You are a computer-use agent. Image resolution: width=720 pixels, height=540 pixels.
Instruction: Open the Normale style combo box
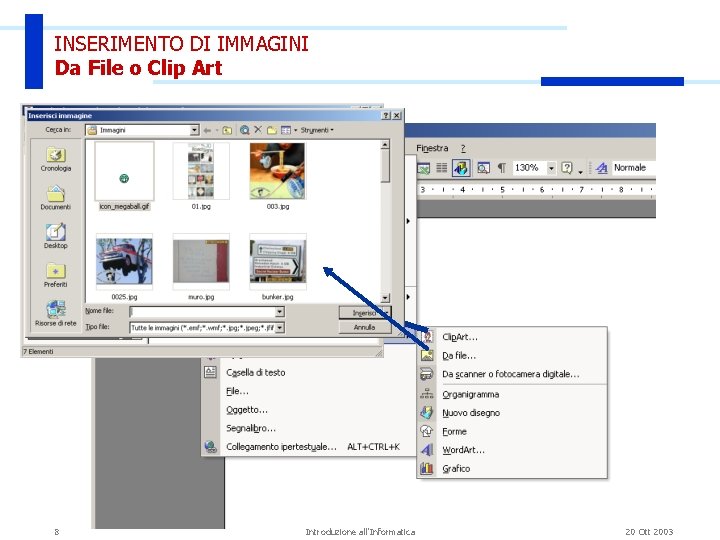(x=634, y=168)
